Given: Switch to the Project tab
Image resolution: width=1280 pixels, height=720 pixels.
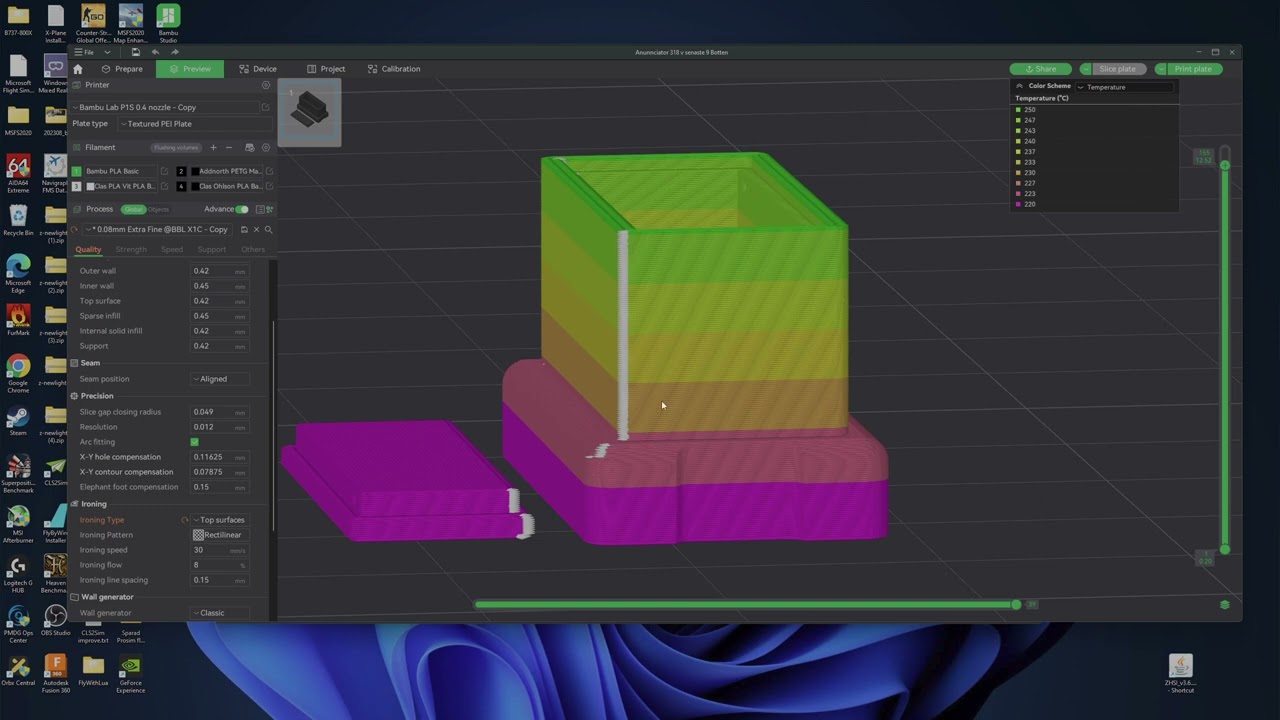Looking at the screenshot, I should click(326, 69).
